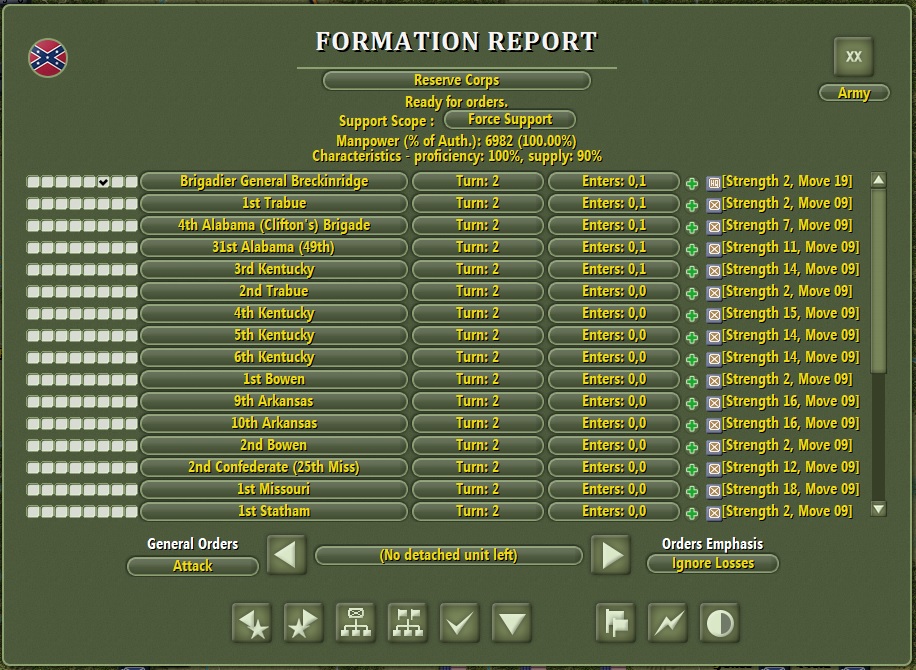Click Turn: 2 for 6th Kentucky
This screenshot has width=916, height=670.
pos(478,357)
